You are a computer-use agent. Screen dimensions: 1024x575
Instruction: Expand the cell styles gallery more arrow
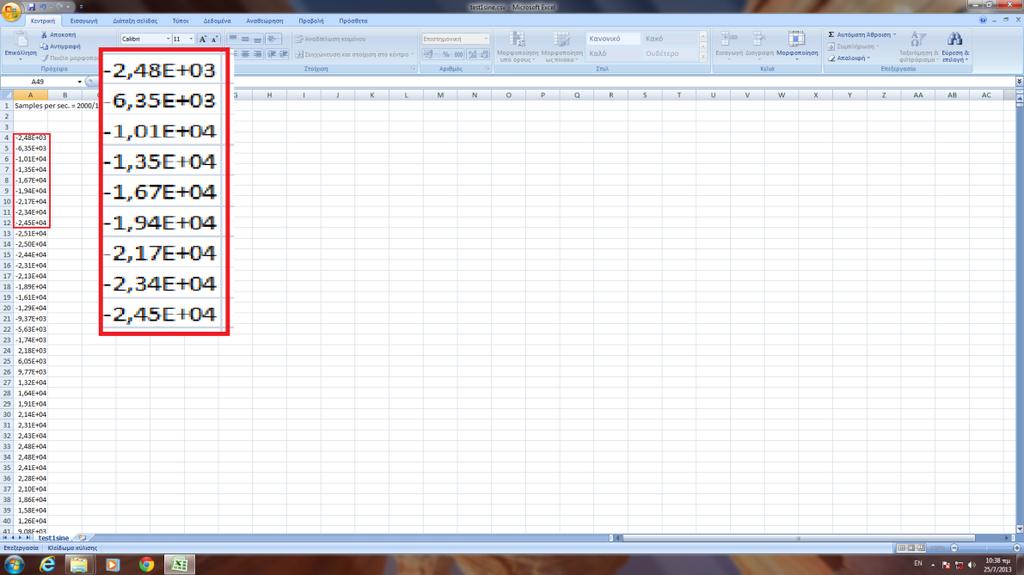click(703, 59)
